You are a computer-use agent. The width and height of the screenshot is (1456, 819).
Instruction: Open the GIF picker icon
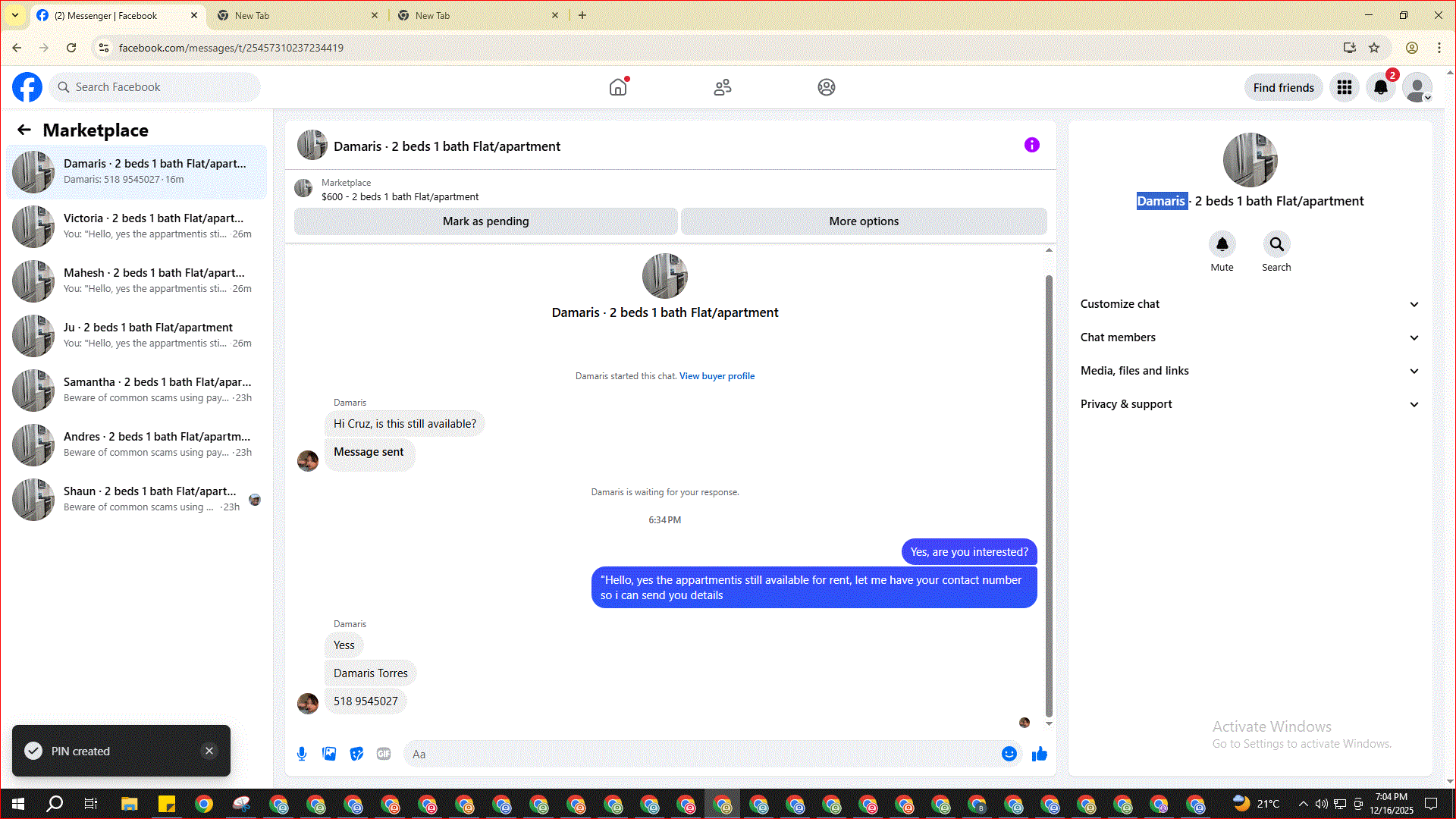pos(384,754)
